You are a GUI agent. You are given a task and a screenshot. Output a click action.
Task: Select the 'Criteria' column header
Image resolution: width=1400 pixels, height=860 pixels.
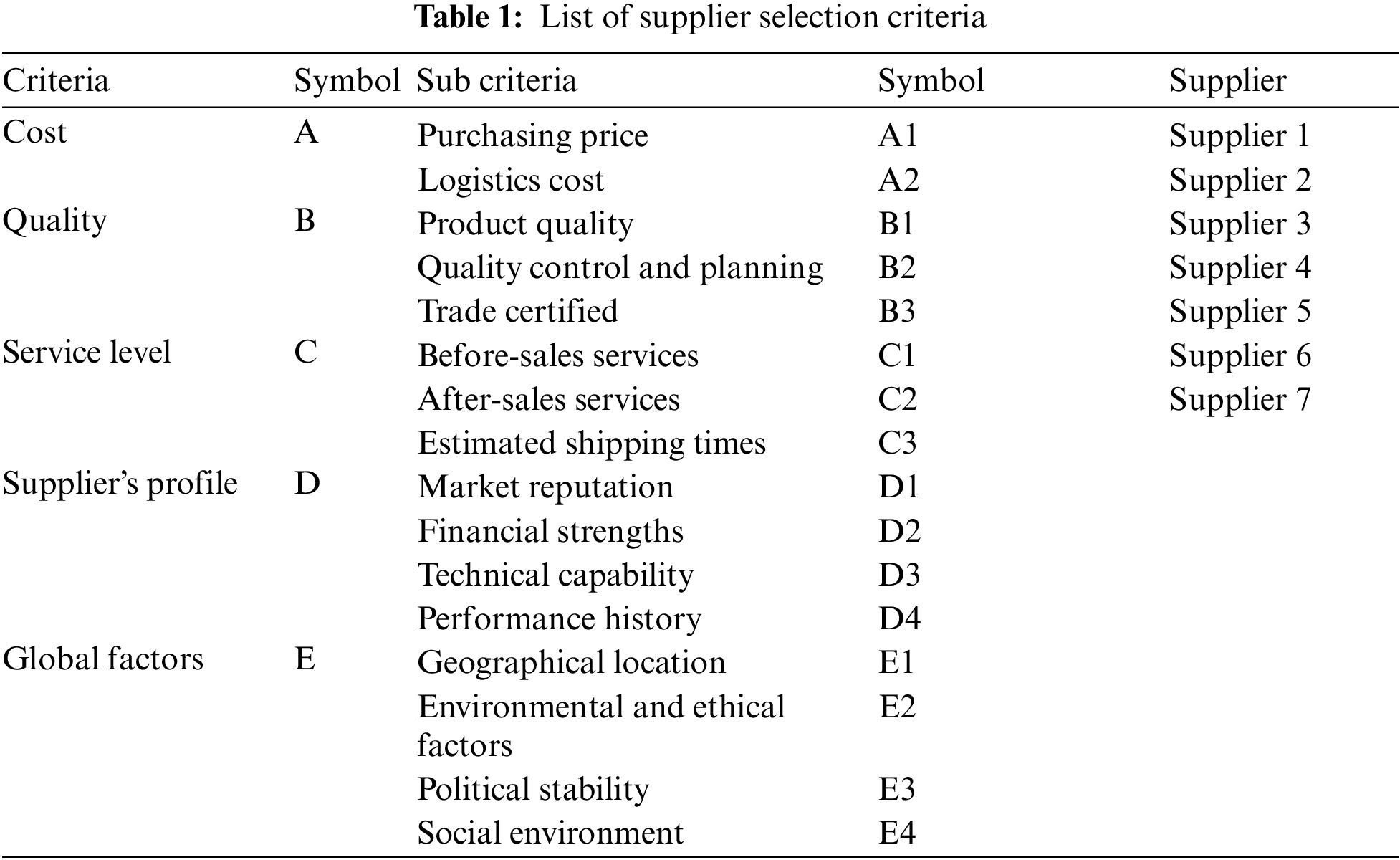click(x=56, y=80)
